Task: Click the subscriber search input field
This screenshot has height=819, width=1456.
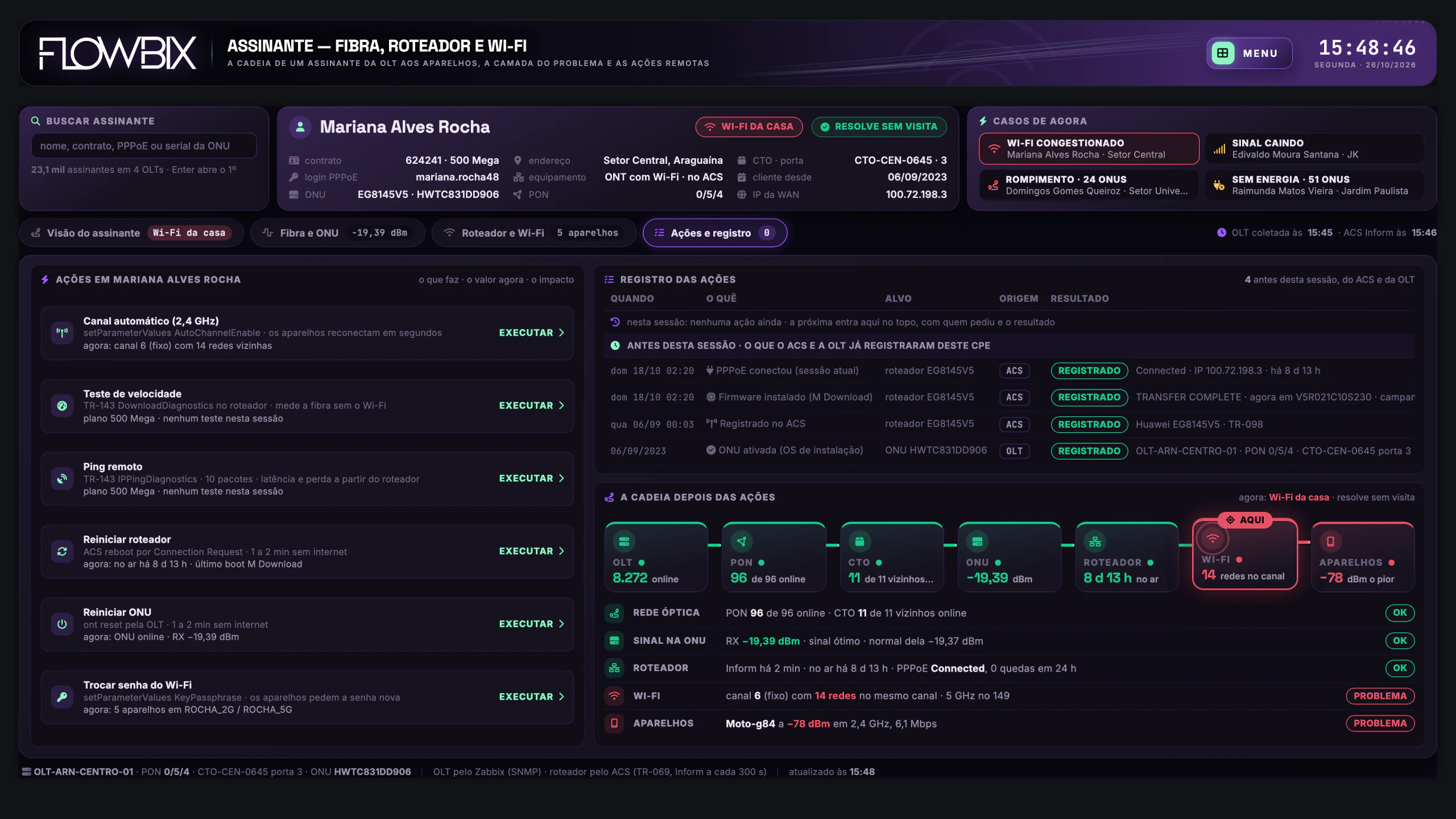Action: point(144,146)
